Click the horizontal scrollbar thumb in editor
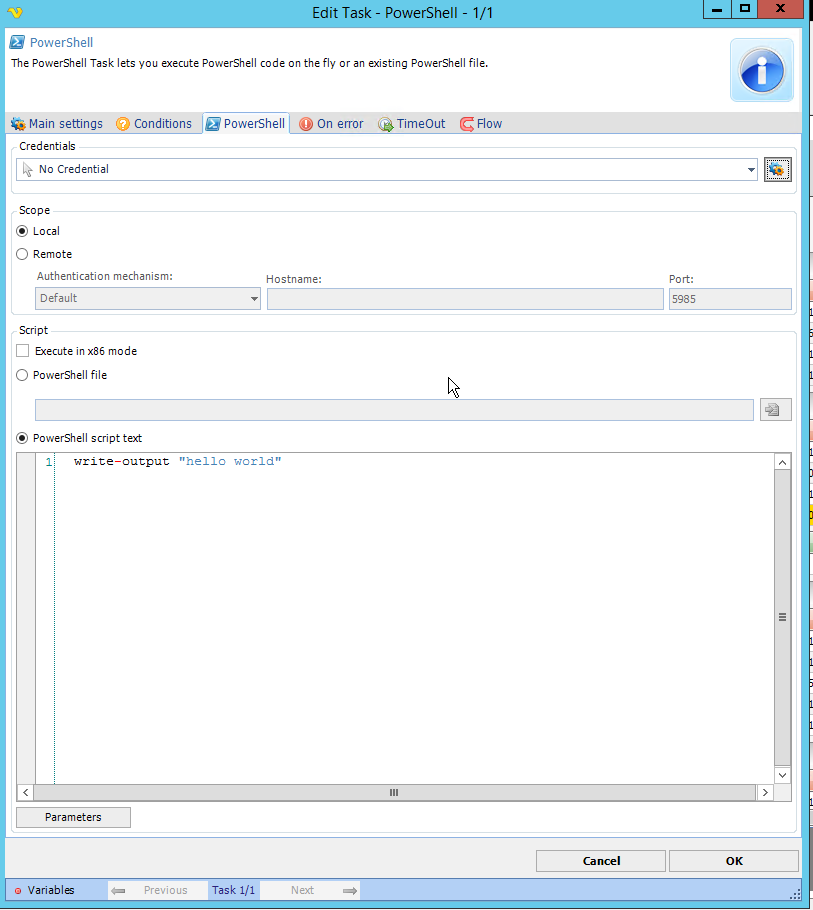 pos(394,792)
